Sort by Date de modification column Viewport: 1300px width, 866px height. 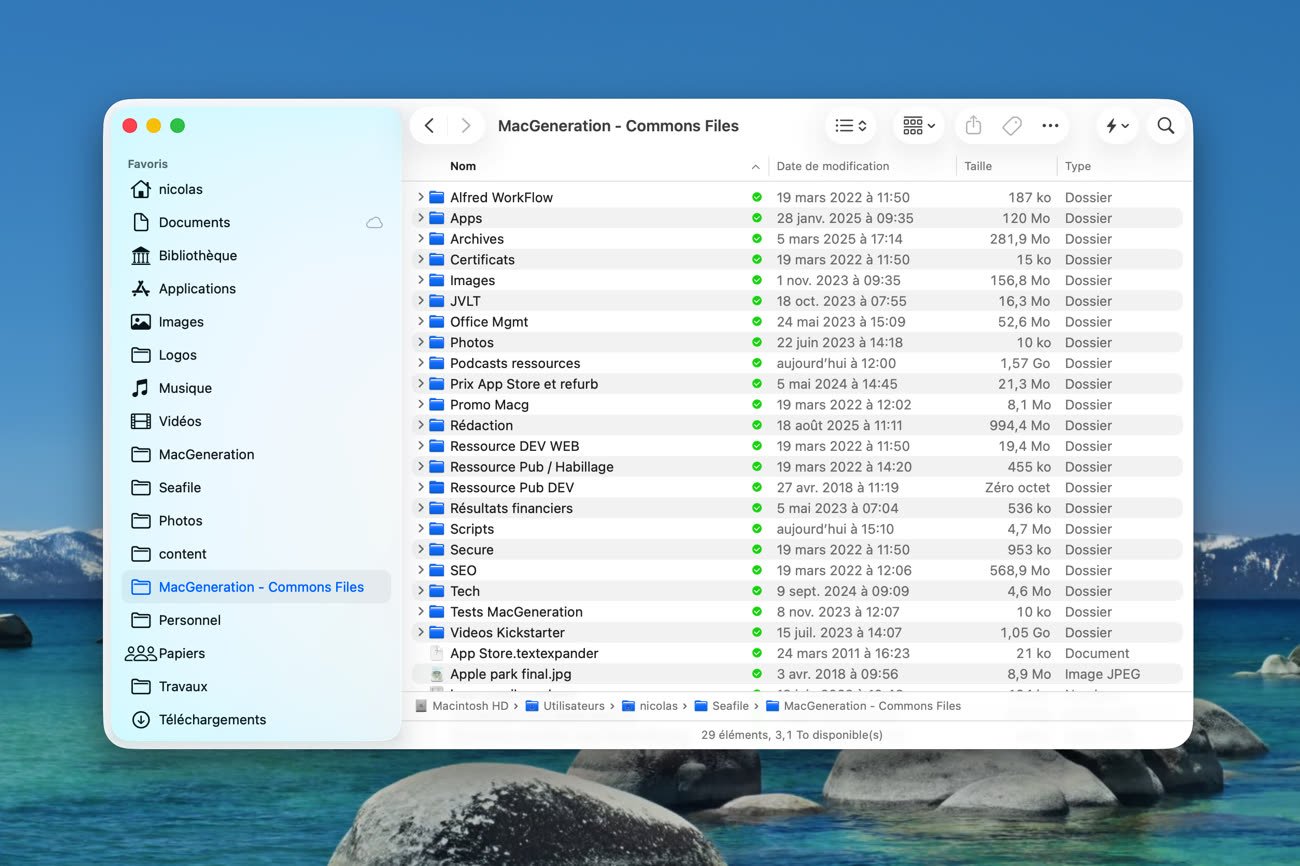pos(832,167)
